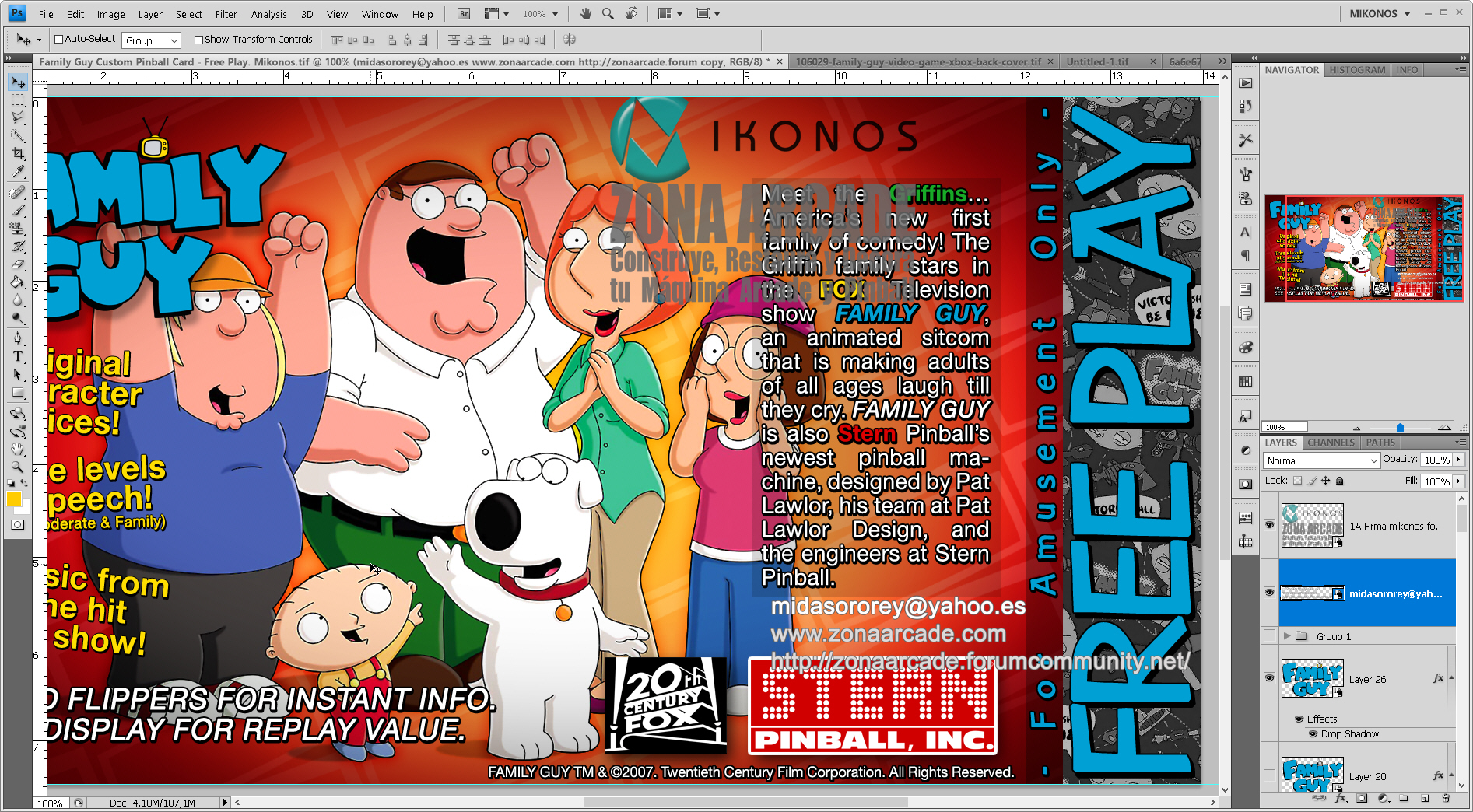Toggle Drop Shadow effect visibility
This screenshot has width=1473, height=812.
(x=1313, y=733)
